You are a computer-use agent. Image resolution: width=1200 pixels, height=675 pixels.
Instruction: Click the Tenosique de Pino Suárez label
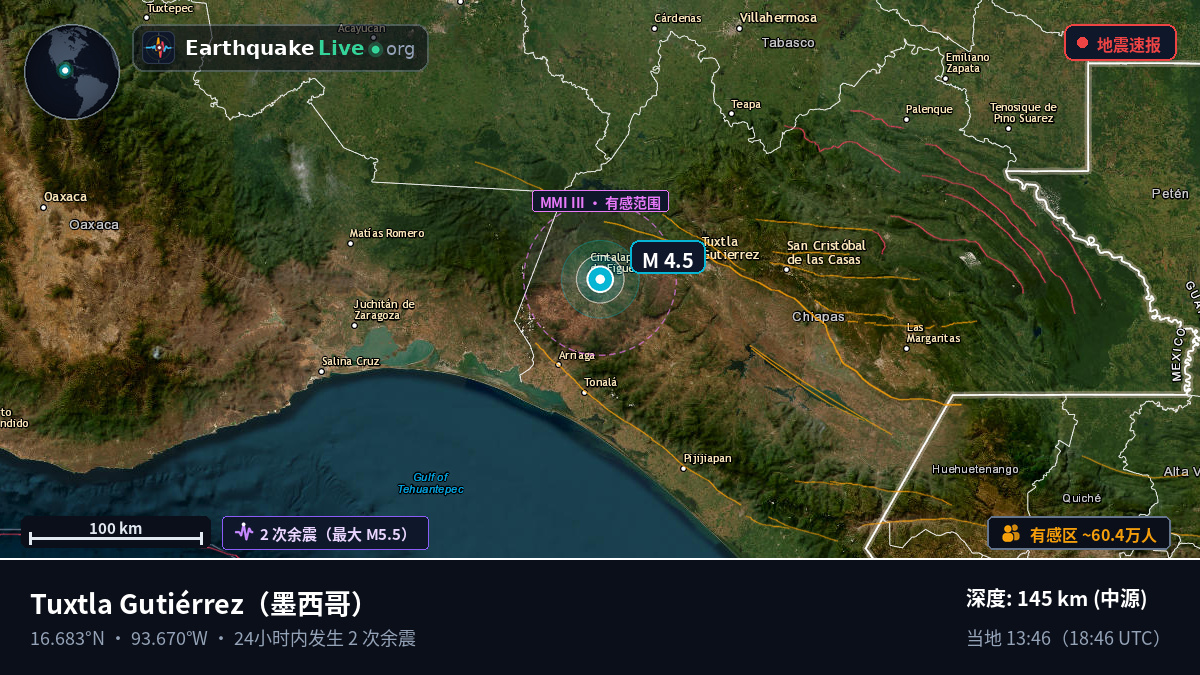(1023, 112)
